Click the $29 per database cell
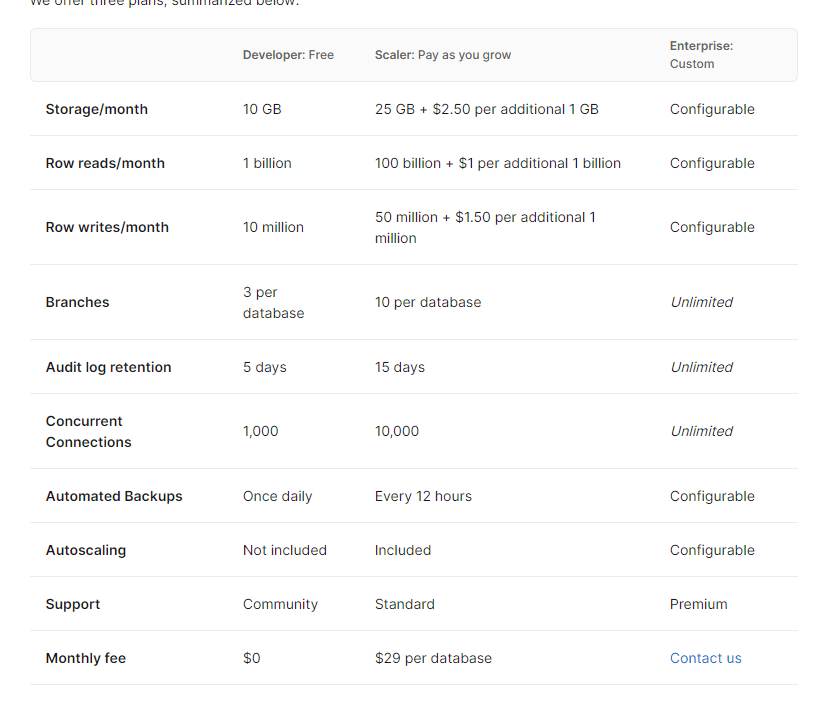821x712 pixels. pos(433,658)
